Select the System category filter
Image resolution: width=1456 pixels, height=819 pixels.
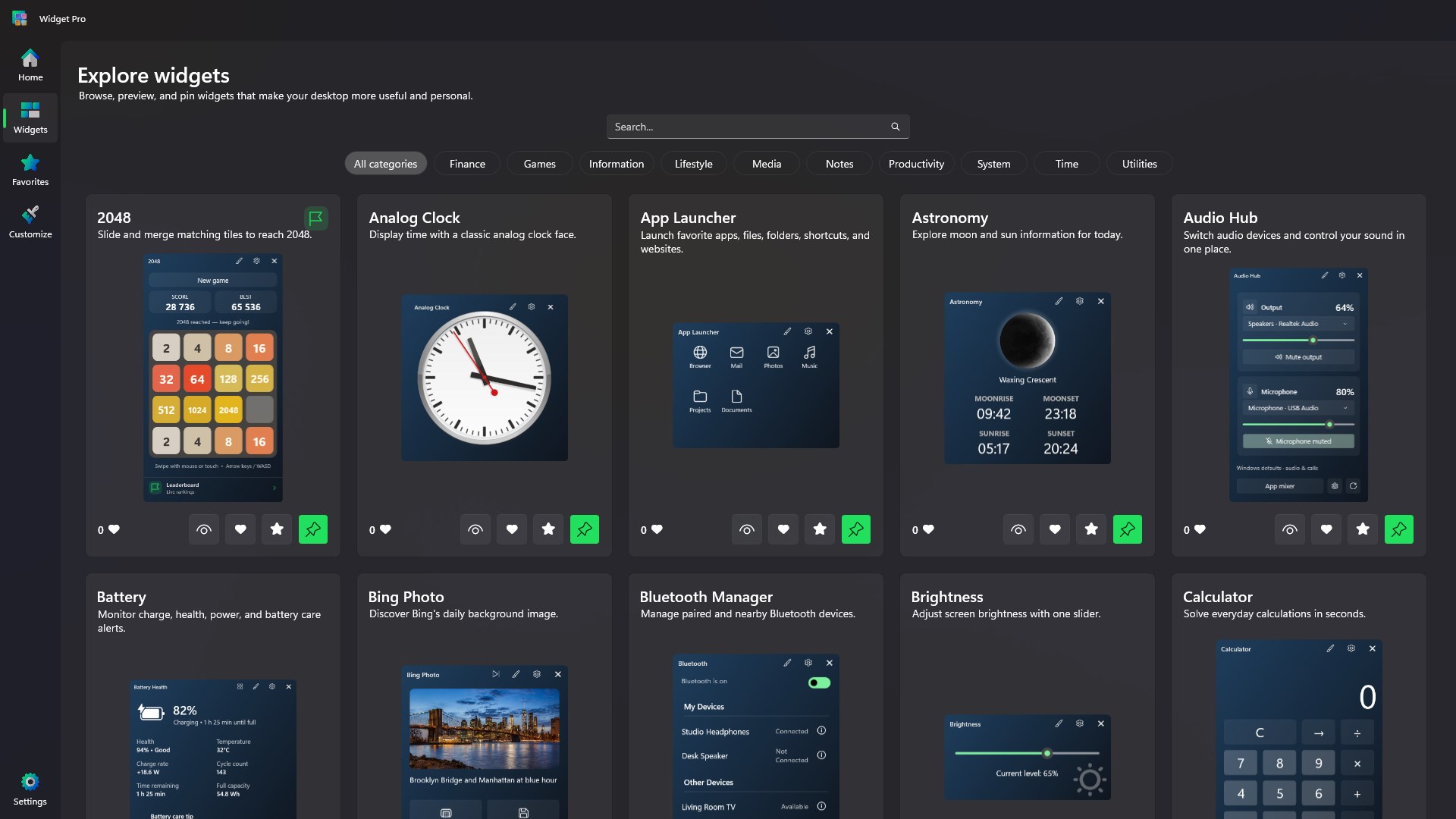pos(993,164)
